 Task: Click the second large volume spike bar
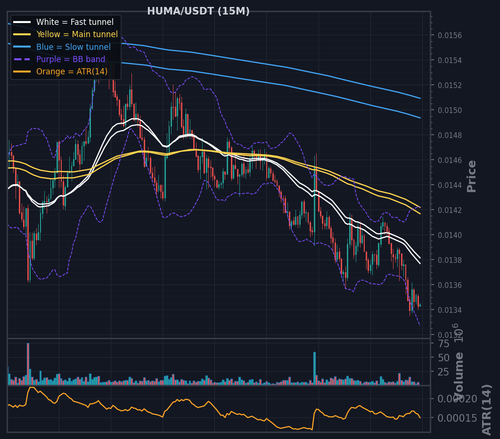pos(314,368)
